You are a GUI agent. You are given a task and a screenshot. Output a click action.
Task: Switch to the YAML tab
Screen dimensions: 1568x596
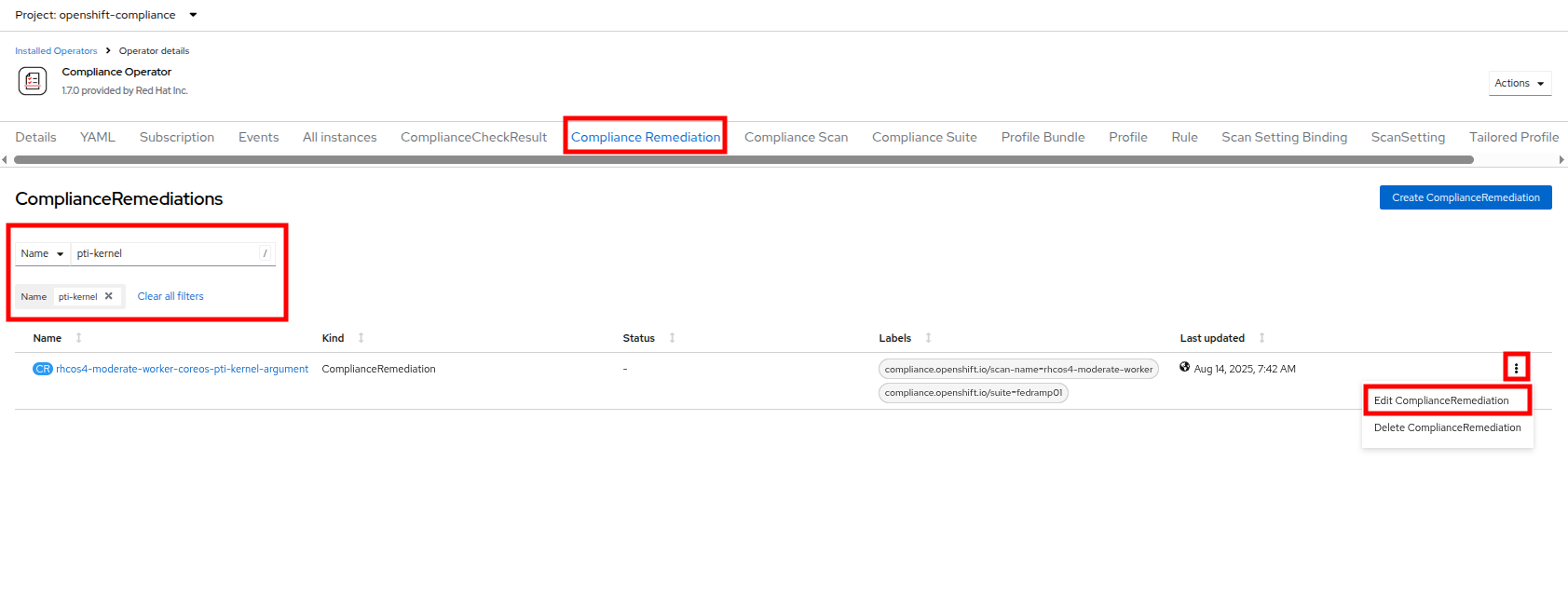click(98, 137)
